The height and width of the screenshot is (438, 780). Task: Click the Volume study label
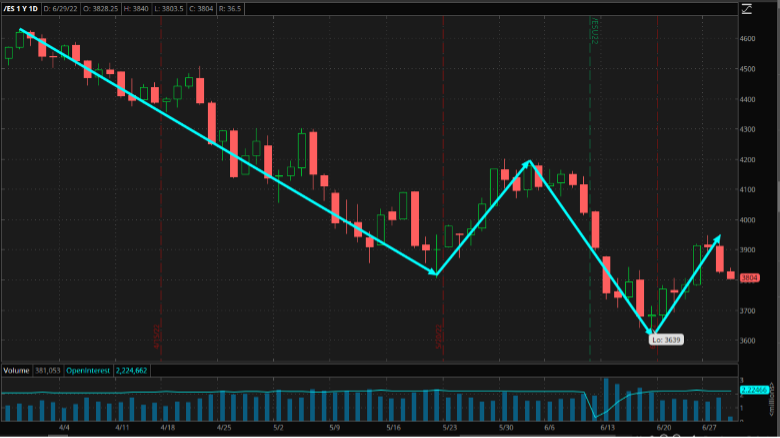click(16, 370)
